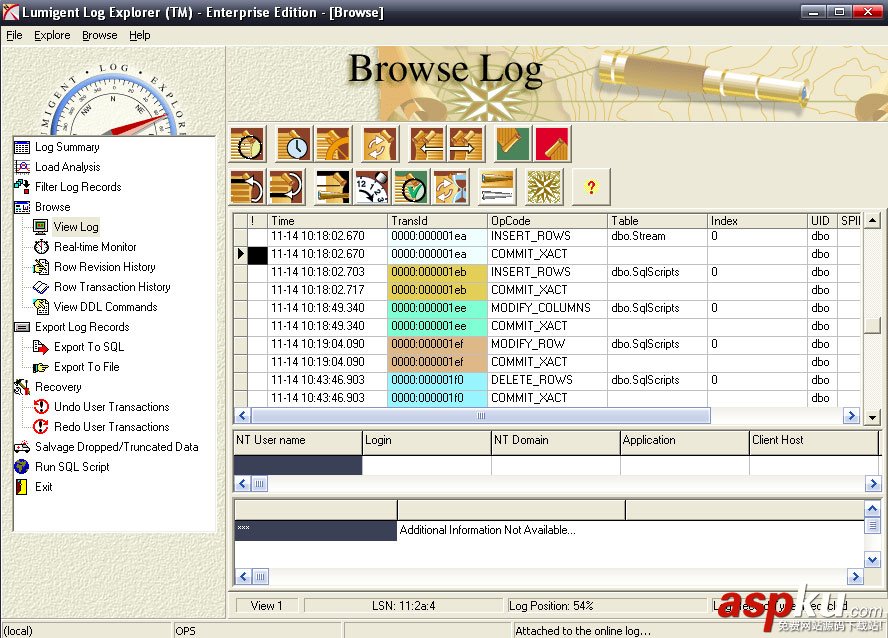Click the TransId column header

pyautogui.click(x=438, y=221)
